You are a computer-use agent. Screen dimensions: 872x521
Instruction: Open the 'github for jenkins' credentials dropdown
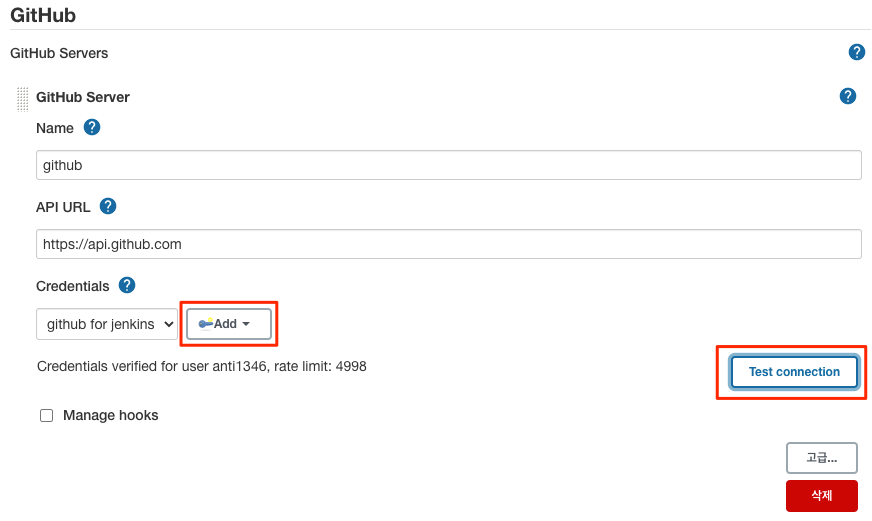(107, 324)
